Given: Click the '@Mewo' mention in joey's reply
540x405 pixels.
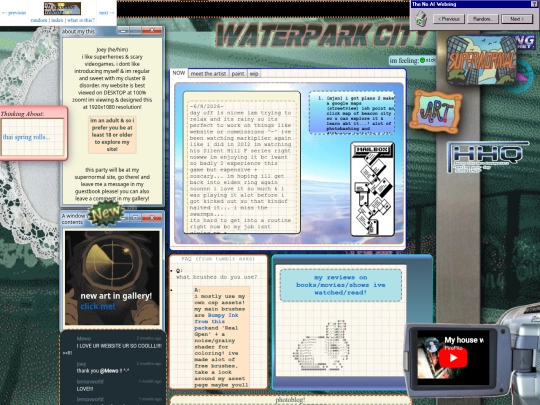Looking at the screenshot, I should pyautogui.click(x=109, y=371).
